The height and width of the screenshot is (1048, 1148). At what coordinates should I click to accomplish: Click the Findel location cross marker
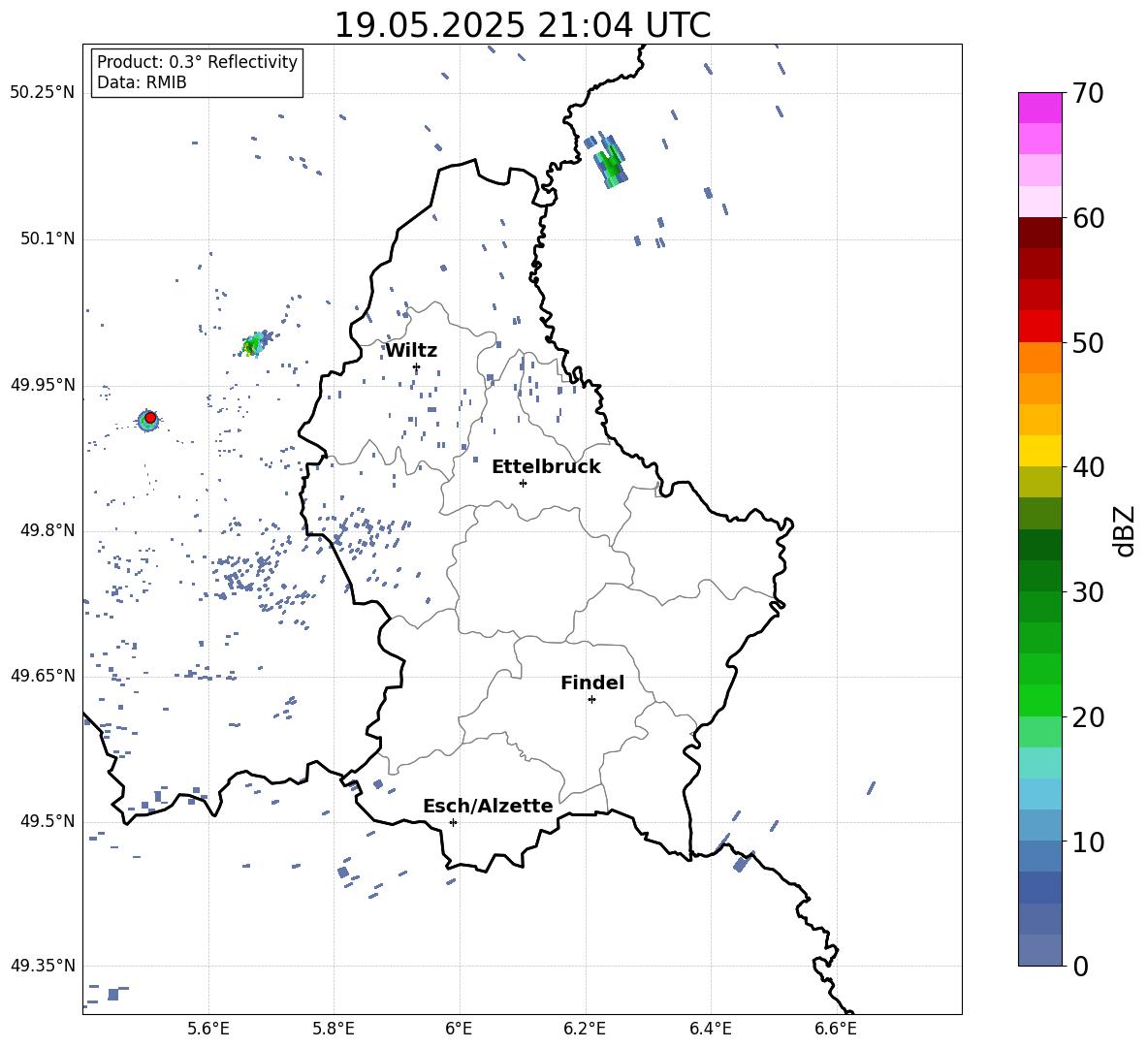591,700
